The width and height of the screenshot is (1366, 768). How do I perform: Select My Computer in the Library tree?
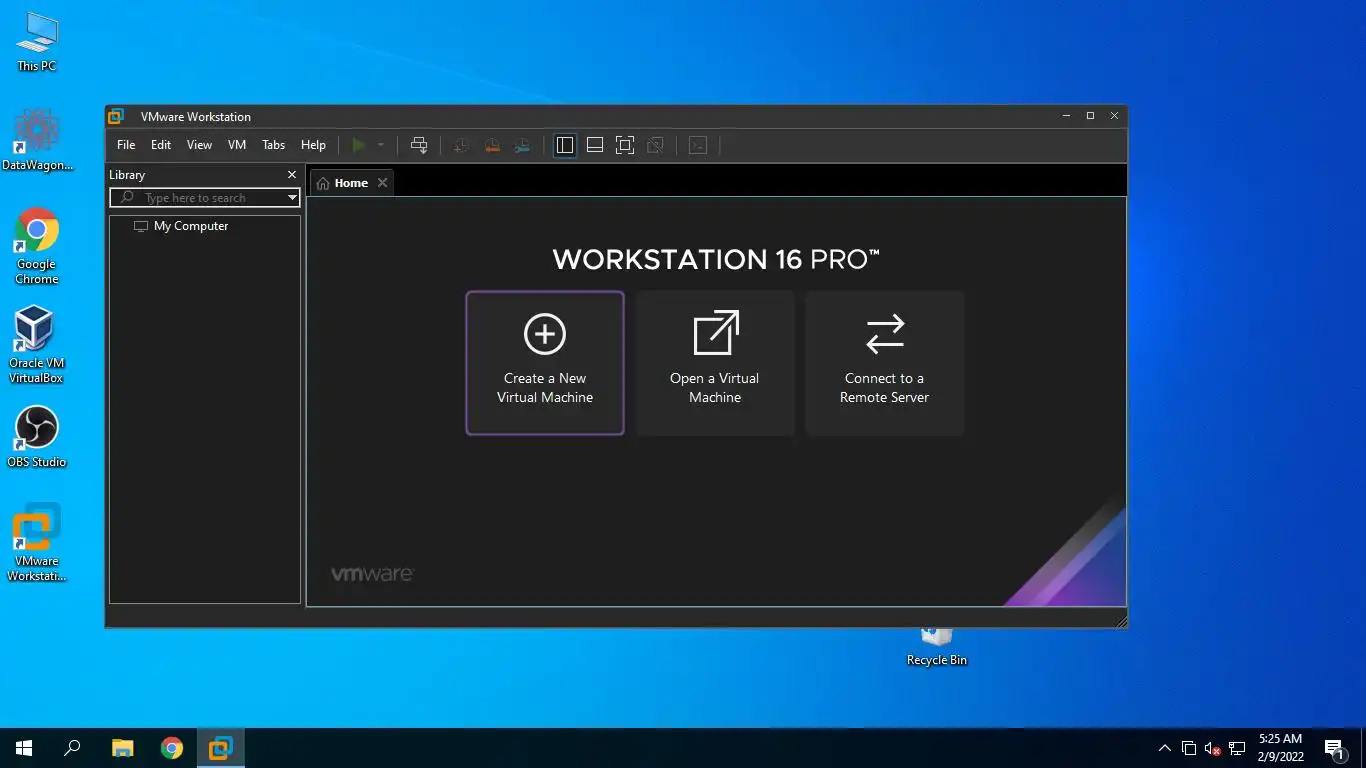click(x=181, y=226)
